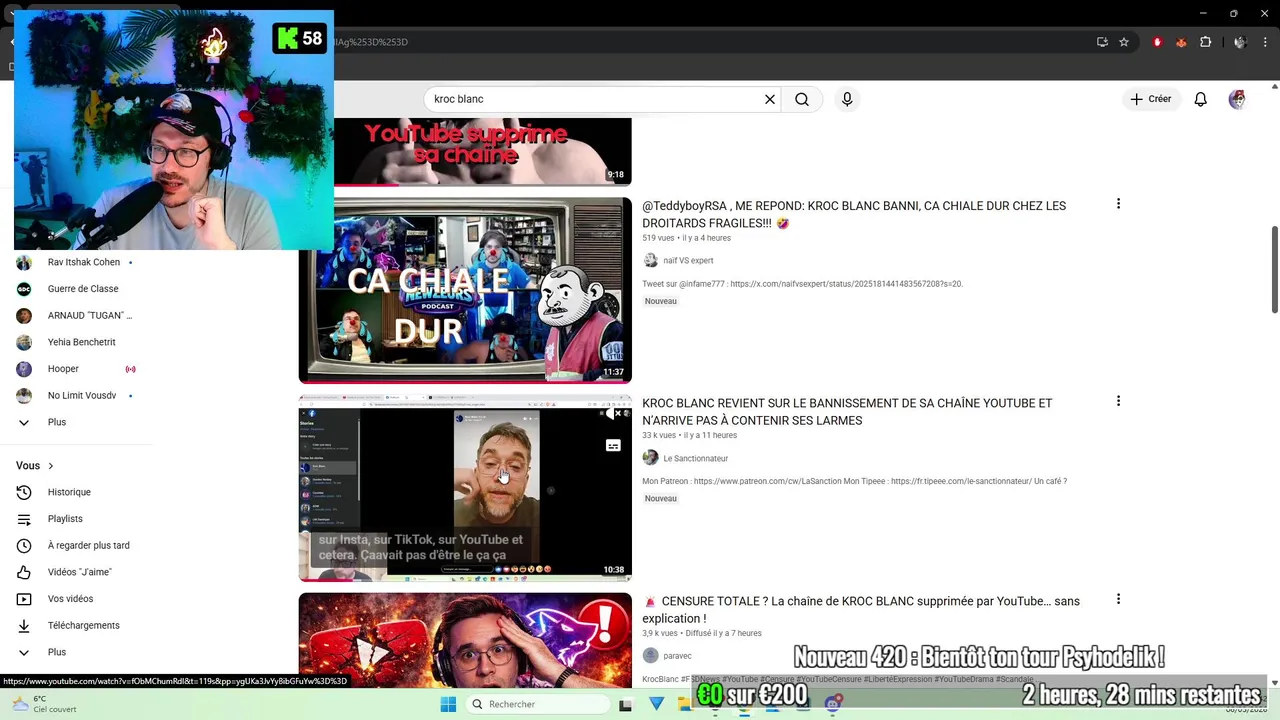The height and width of the screenshot is (720, 1280).
Task: Click the CA CHIALE DUR thumbnail
Action: [x=465, y=290]
